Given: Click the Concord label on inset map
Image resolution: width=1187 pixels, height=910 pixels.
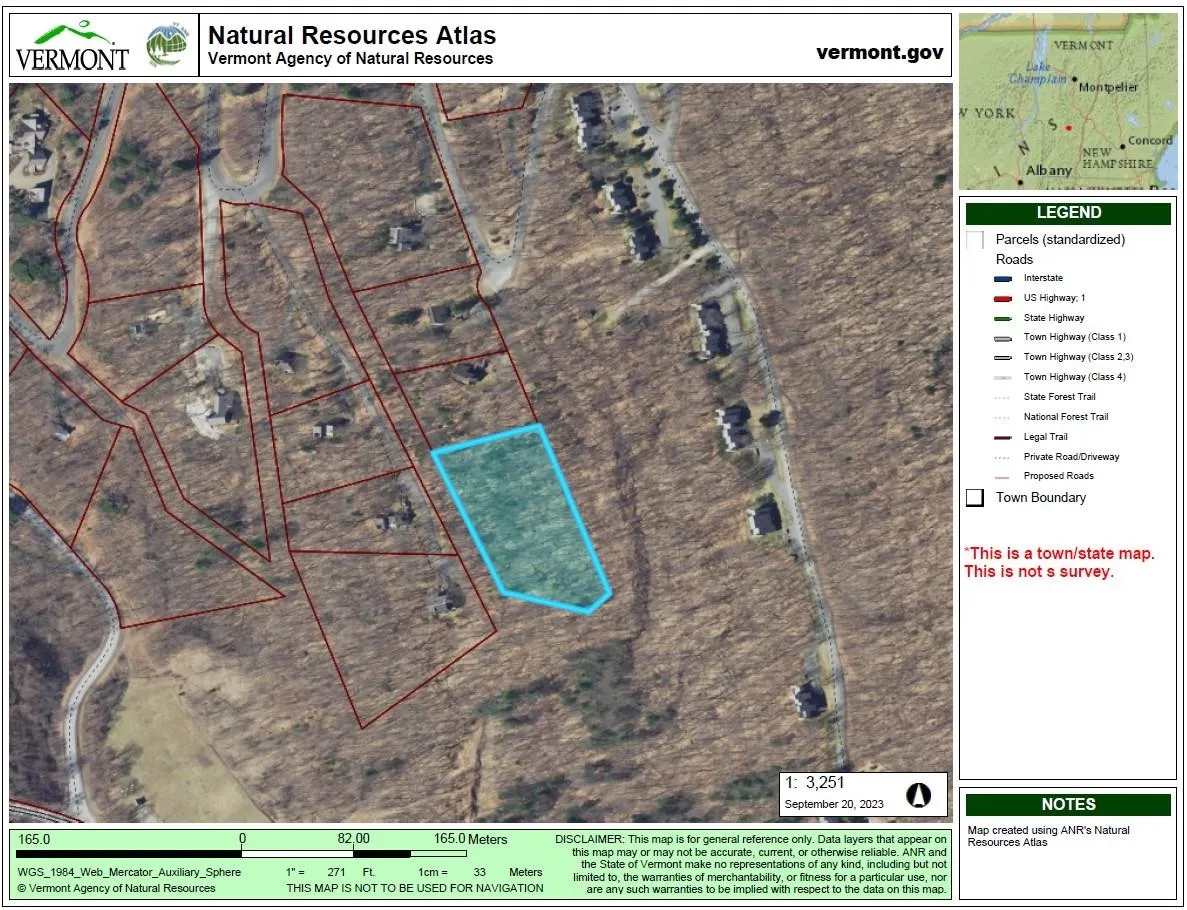Looking at the screenshot, I should (x=1150, y=140).
